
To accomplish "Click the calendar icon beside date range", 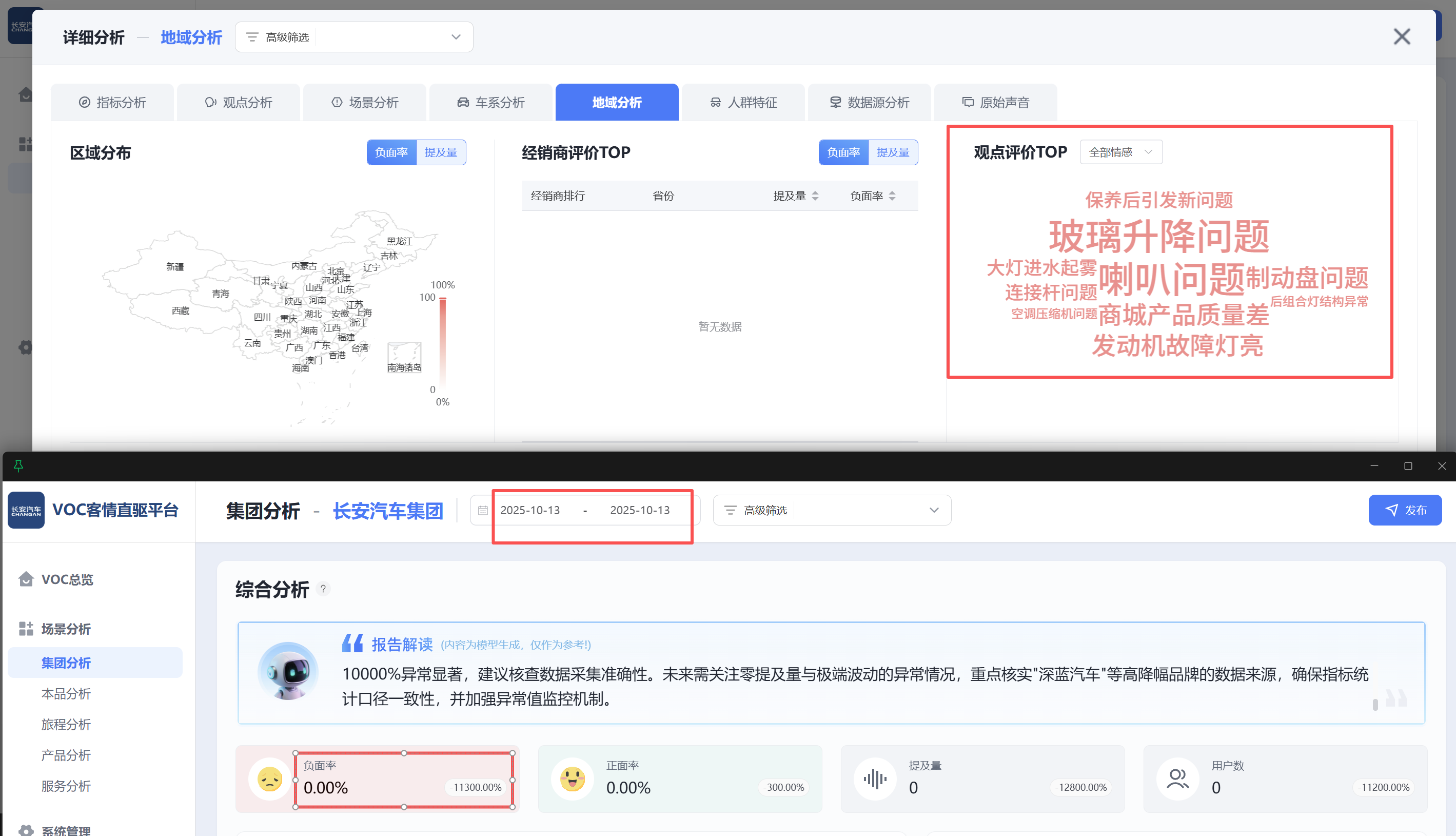I will click(x=483, y=510).
